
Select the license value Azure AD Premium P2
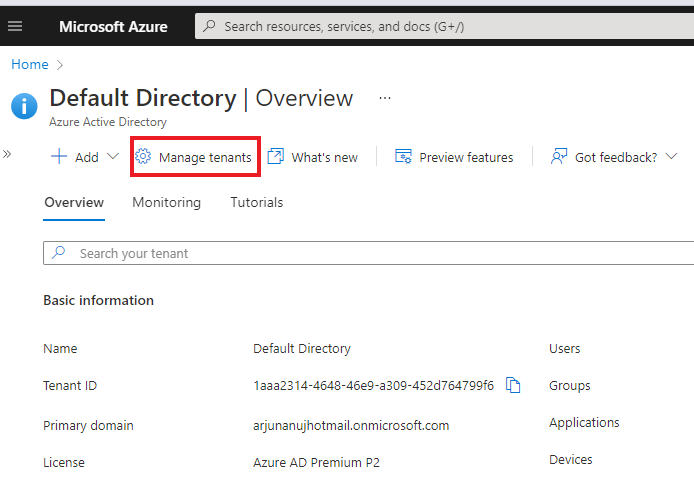316,462
